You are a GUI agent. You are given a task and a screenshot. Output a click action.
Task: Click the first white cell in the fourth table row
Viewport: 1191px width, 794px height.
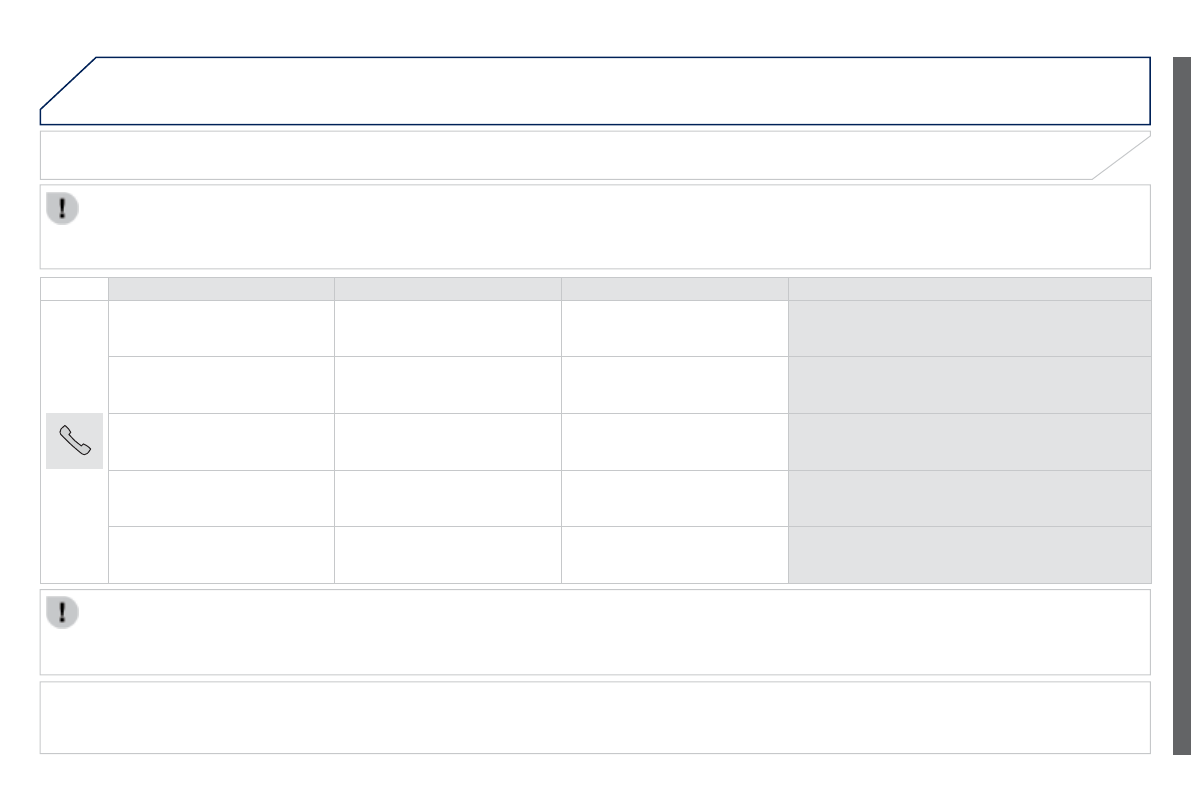click(x=221, y=498)
